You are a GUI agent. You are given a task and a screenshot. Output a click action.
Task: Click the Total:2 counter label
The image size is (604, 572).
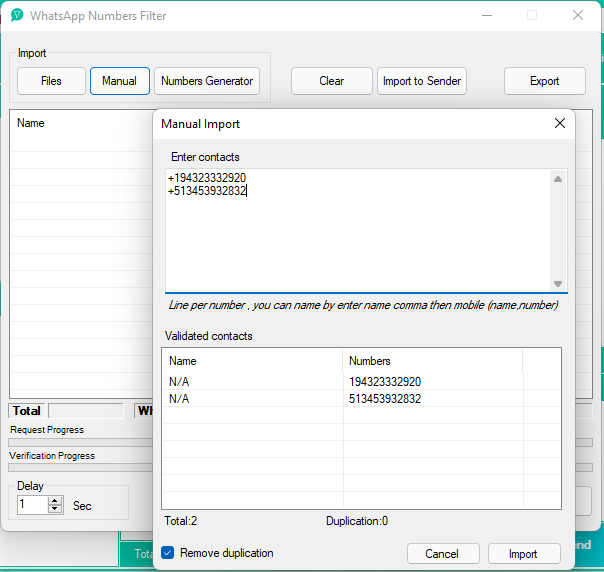181,521
